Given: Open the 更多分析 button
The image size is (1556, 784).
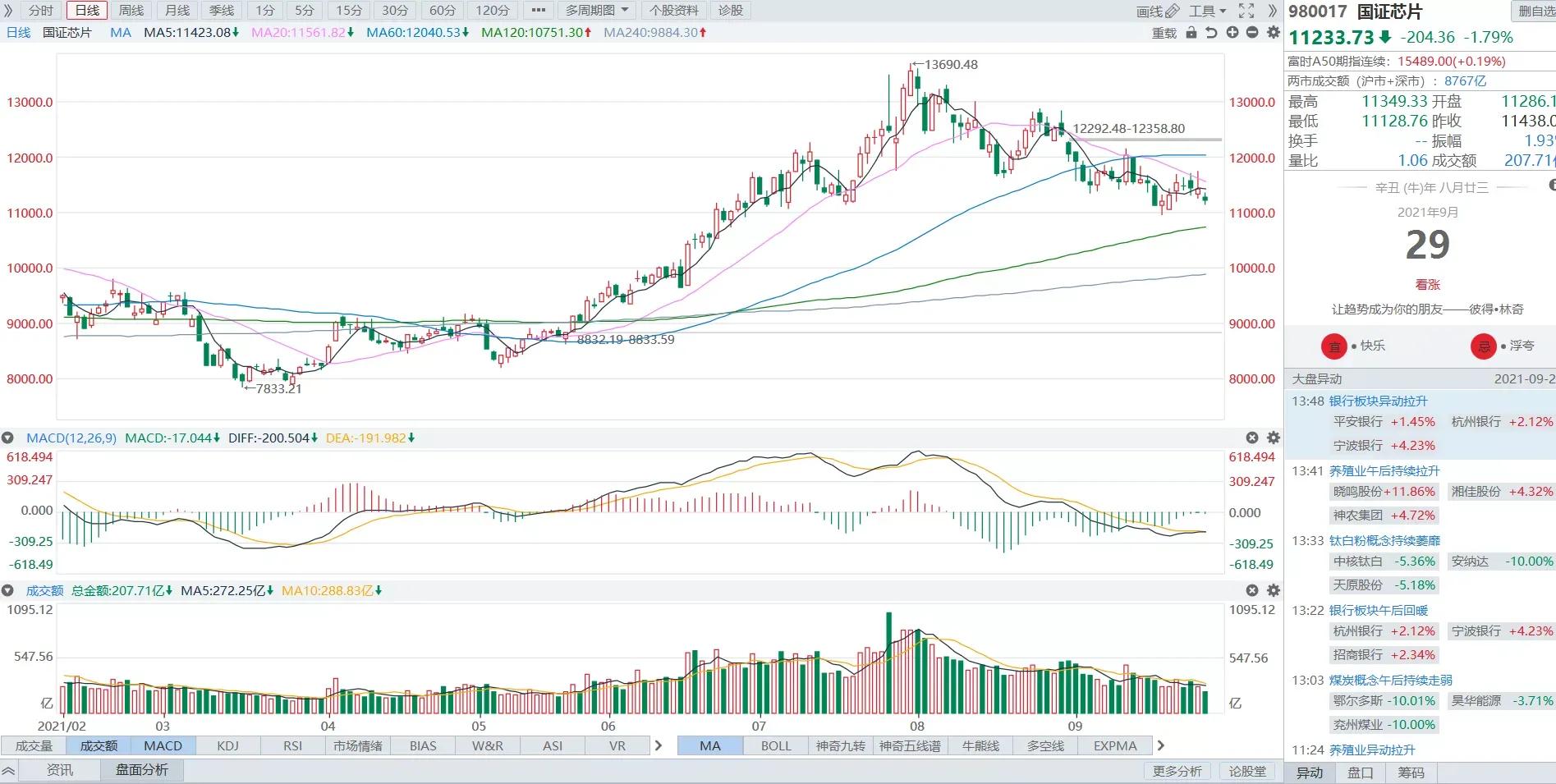Looking at the screenshot, I should point(1177,771).
